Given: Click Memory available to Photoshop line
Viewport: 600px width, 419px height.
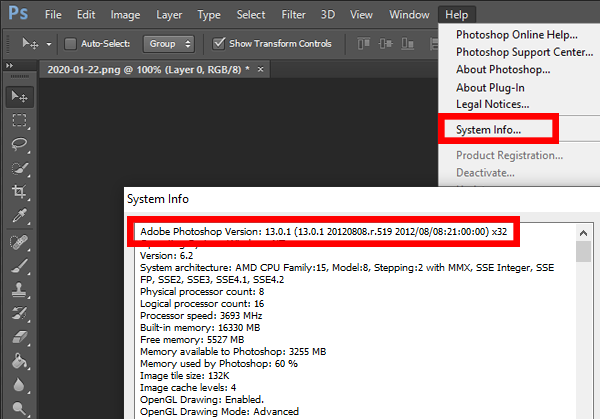Looking at the screenshot, I should click(233, 352).
